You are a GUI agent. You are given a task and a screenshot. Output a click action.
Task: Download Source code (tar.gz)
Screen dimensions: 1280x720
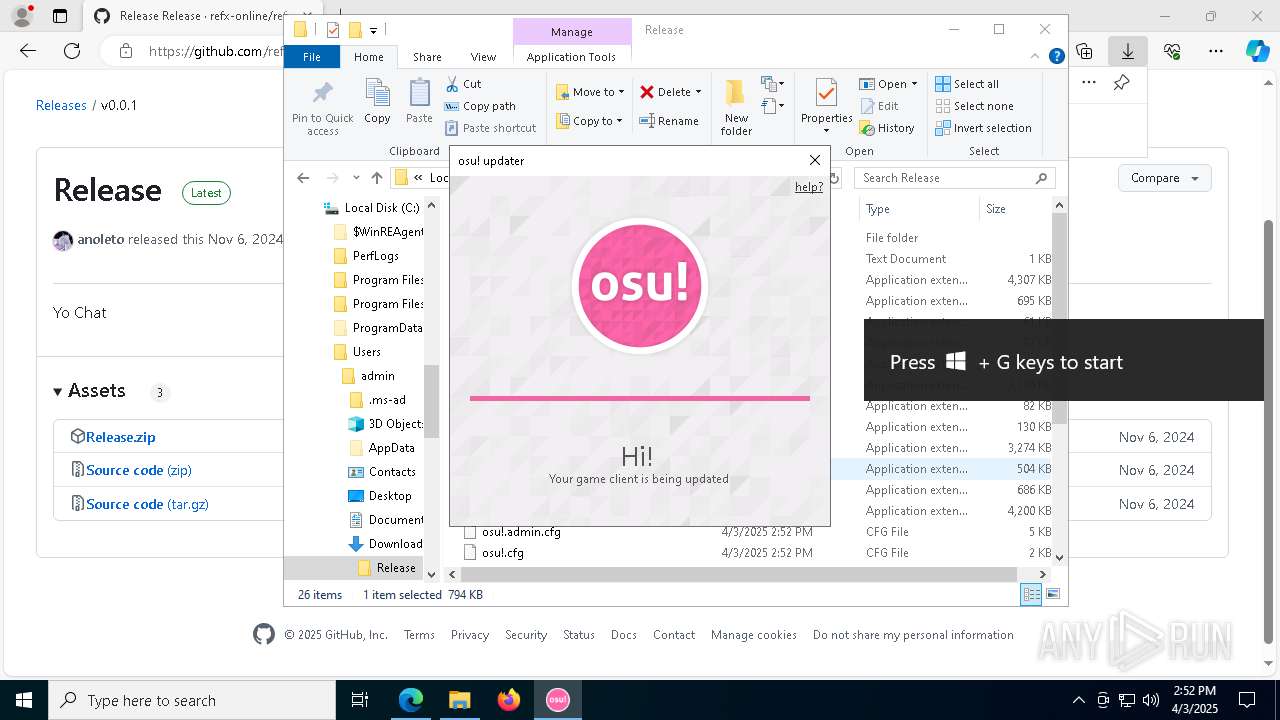[147, 504]
